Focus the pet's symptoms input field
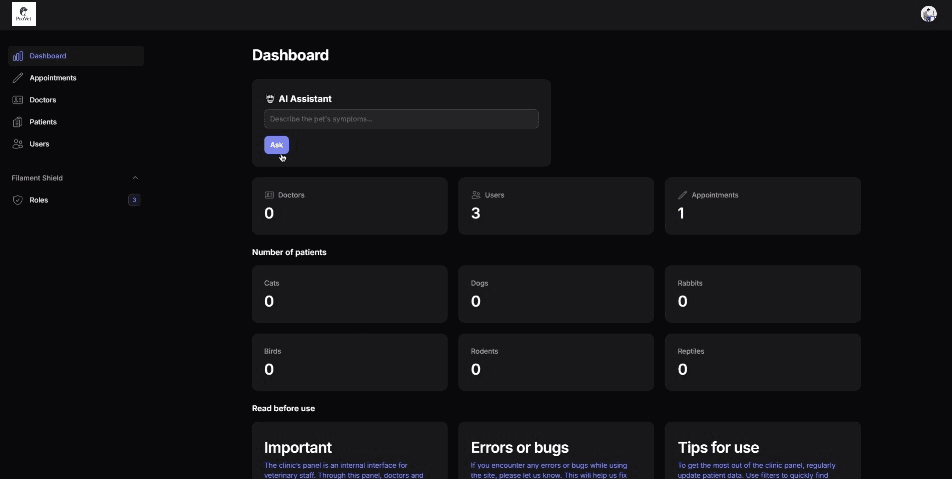 [401, 119]
